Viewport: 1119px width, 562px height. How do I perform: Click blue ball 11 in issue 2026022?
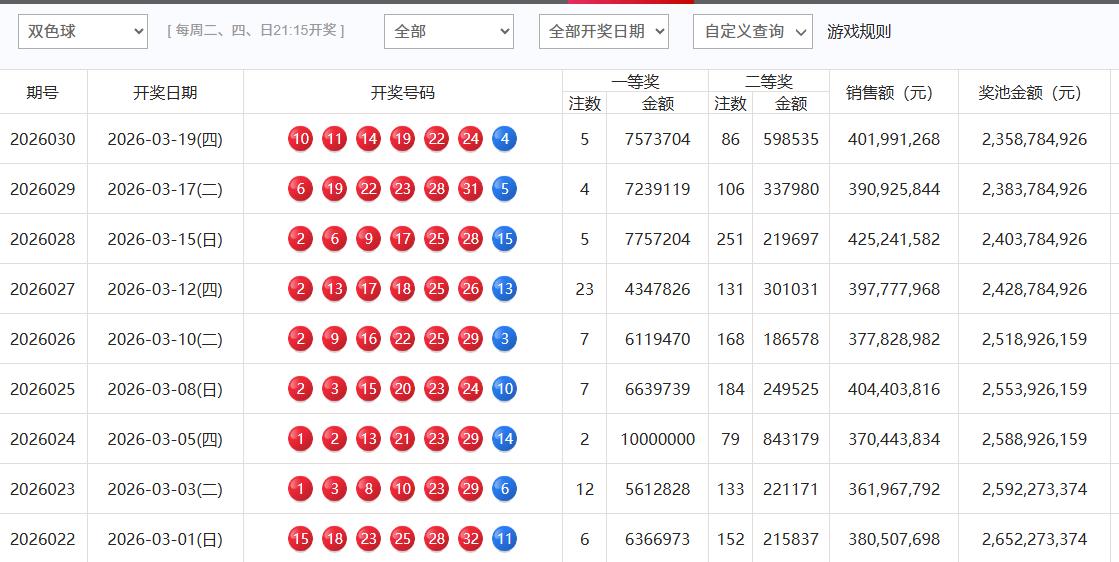505,538
